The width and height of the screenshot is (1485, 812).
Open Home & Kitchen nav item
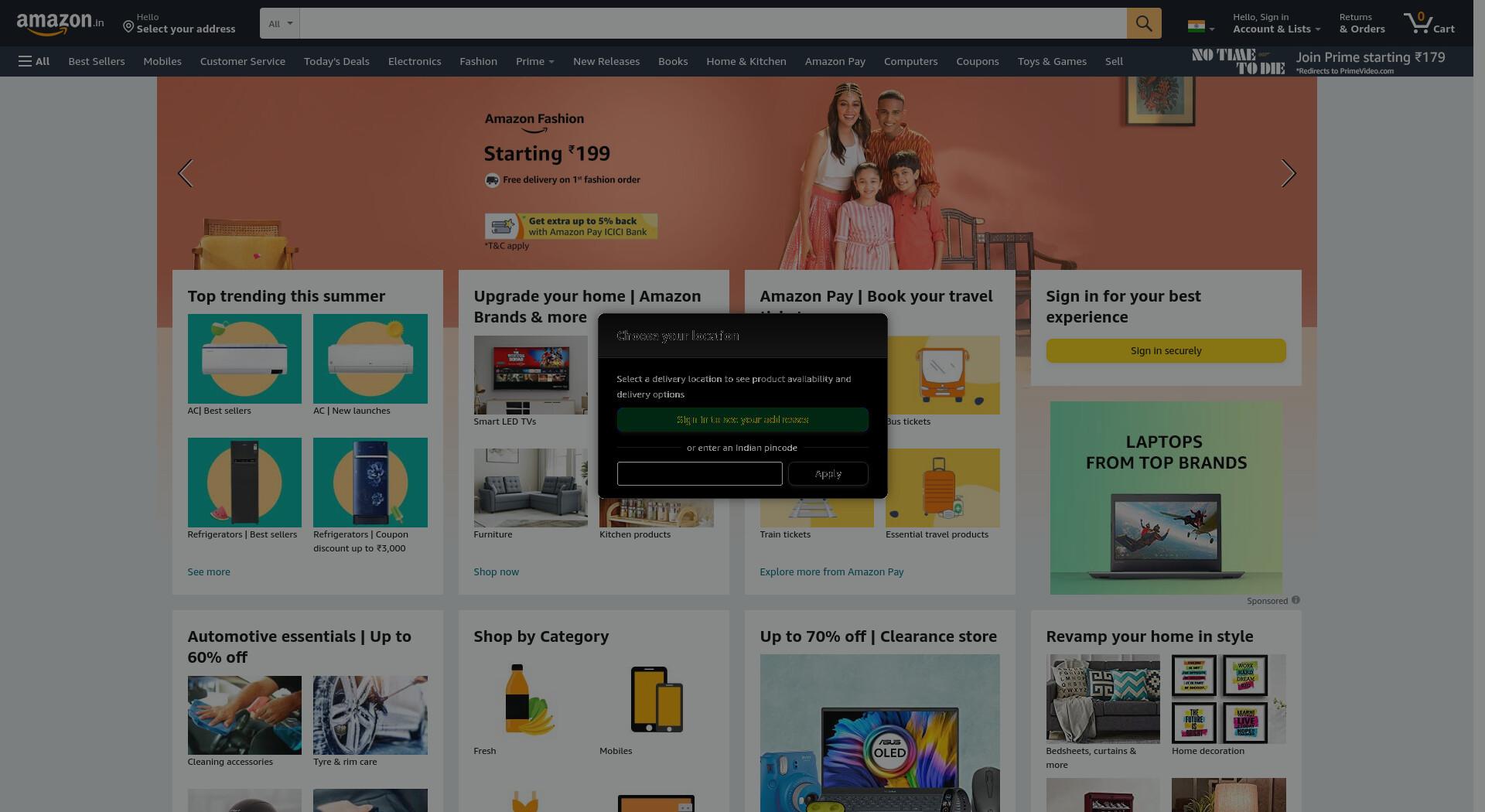point(746,61)
